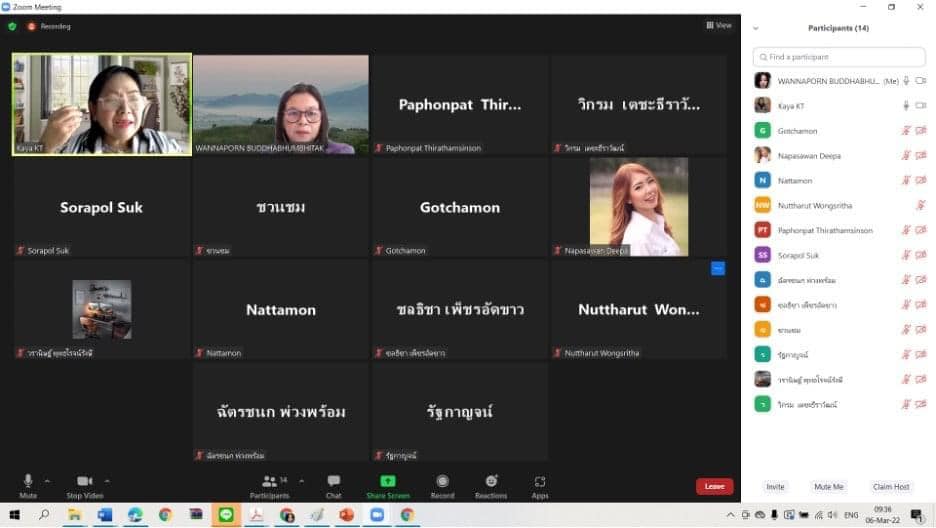
Task: Open the Apps icon in the toolbar
Action: (x=540, y=481)
